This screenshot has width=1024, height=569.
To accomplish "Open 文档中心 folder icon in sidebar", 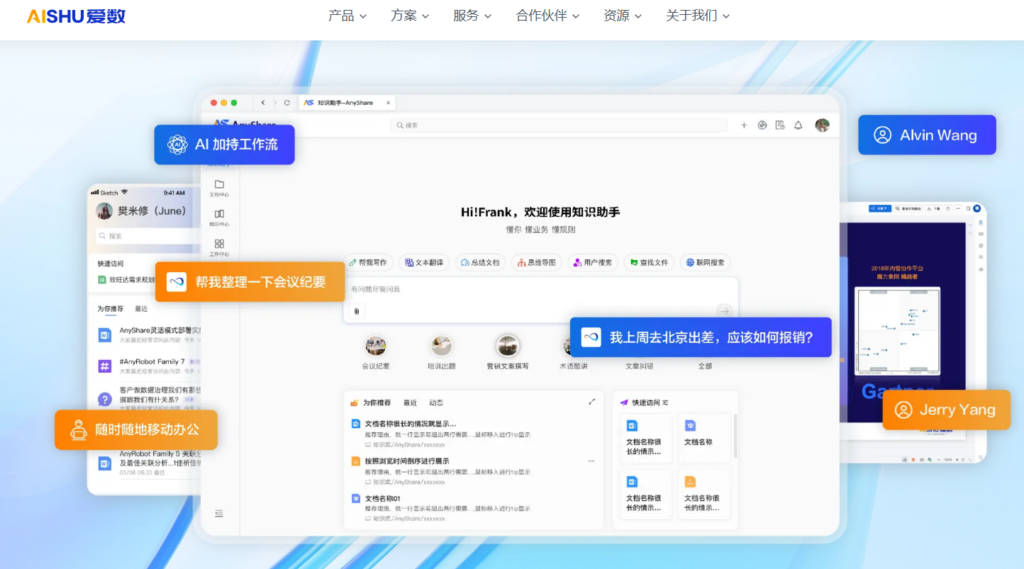I will (219, 187).
